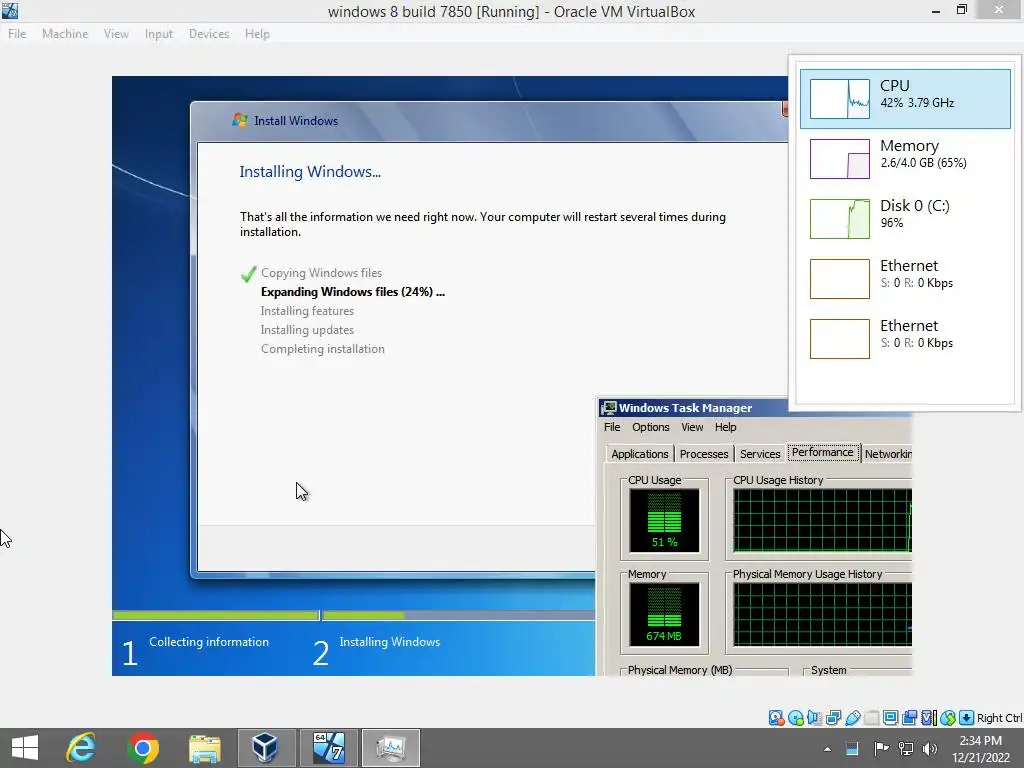Select the Memory 2.6/4.0 GB tile
The height and width of the screenshot is (768, 1024).
905,159
